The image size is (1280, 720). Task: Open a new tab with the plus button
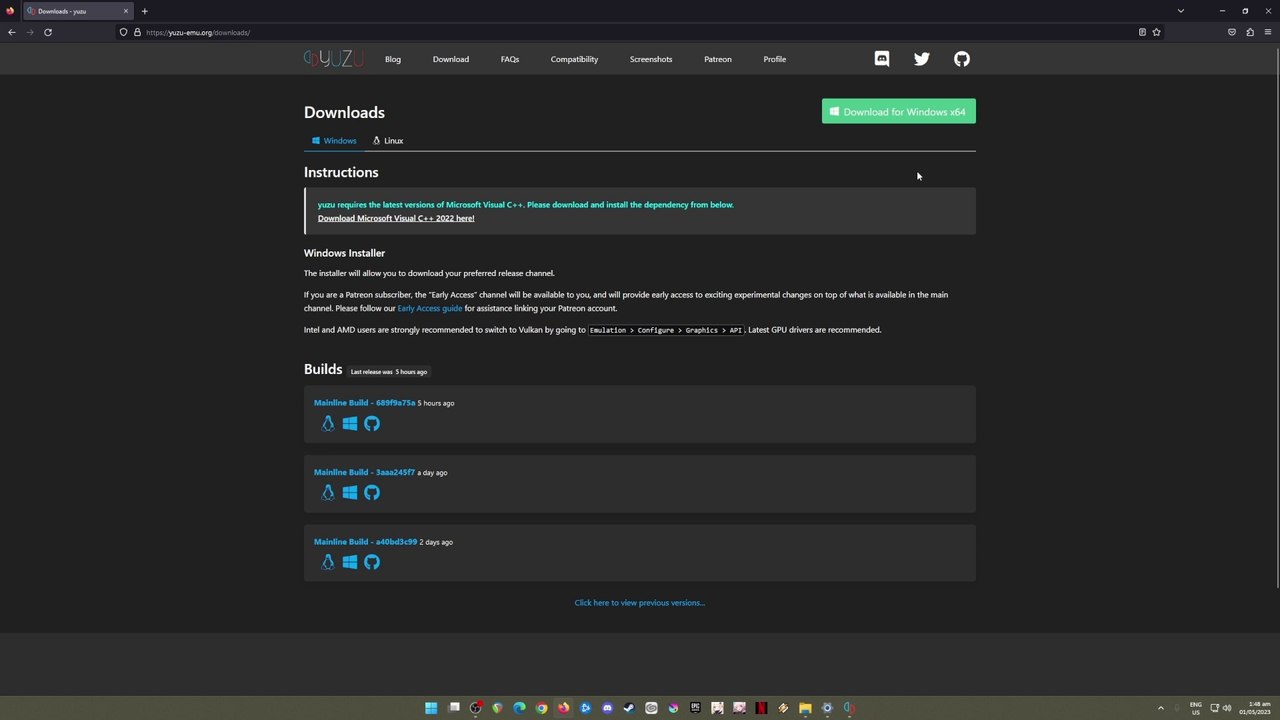tap(144, 11)
